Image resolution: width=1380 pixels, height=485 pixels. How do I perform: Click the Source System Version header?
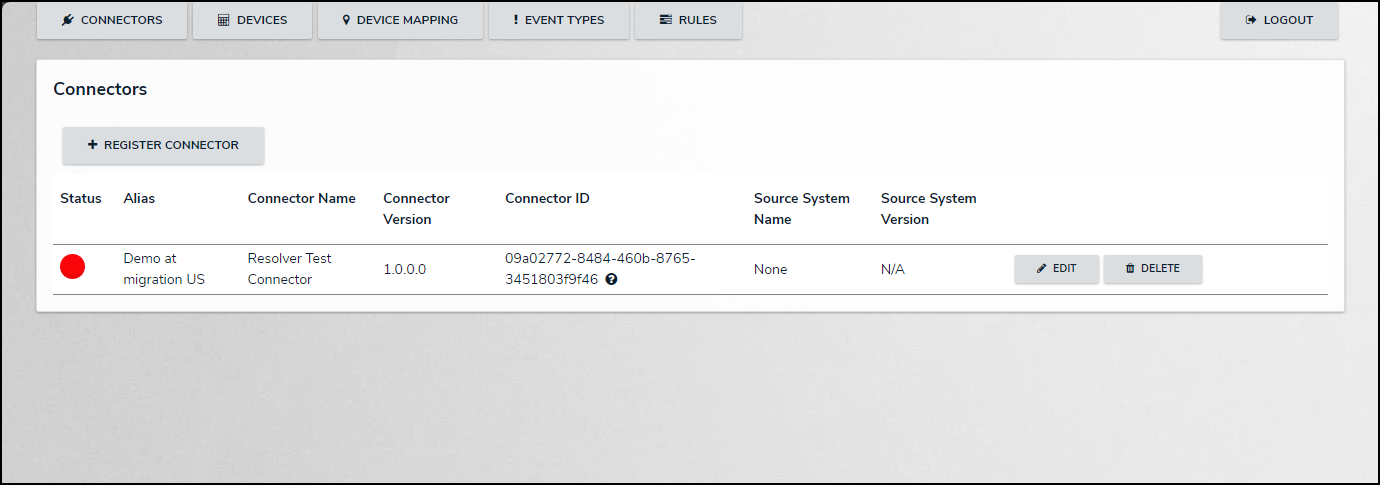(x=928, y=208)
